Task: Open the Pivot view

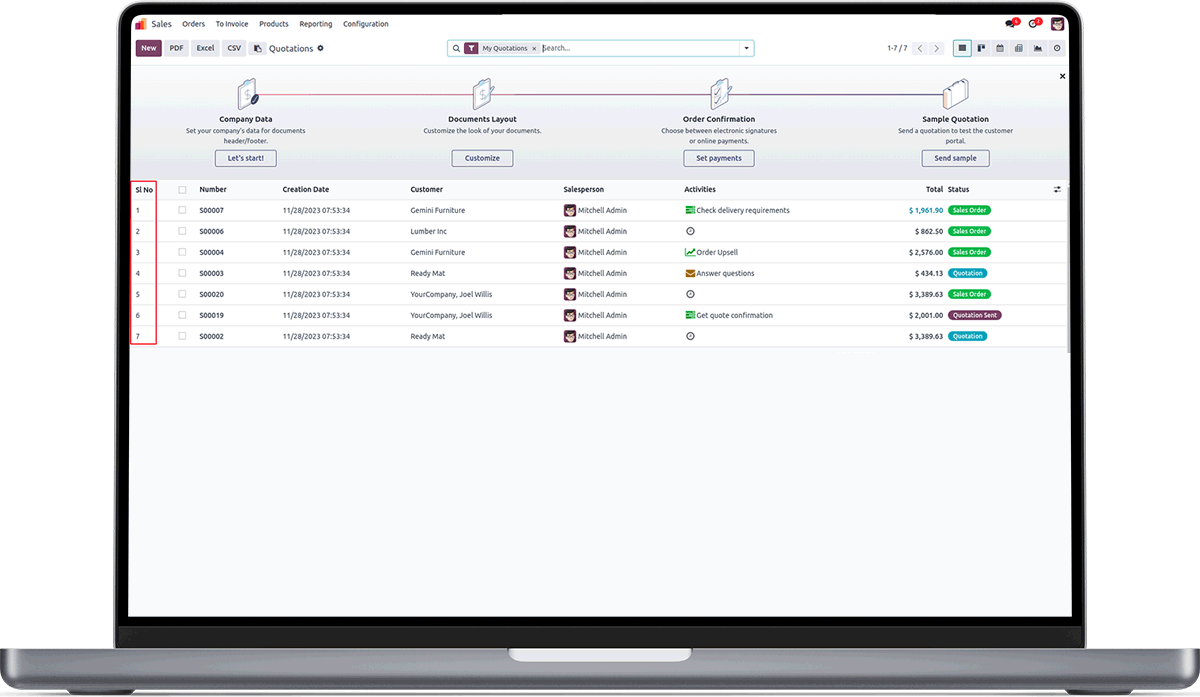Action: point(1019,48)
